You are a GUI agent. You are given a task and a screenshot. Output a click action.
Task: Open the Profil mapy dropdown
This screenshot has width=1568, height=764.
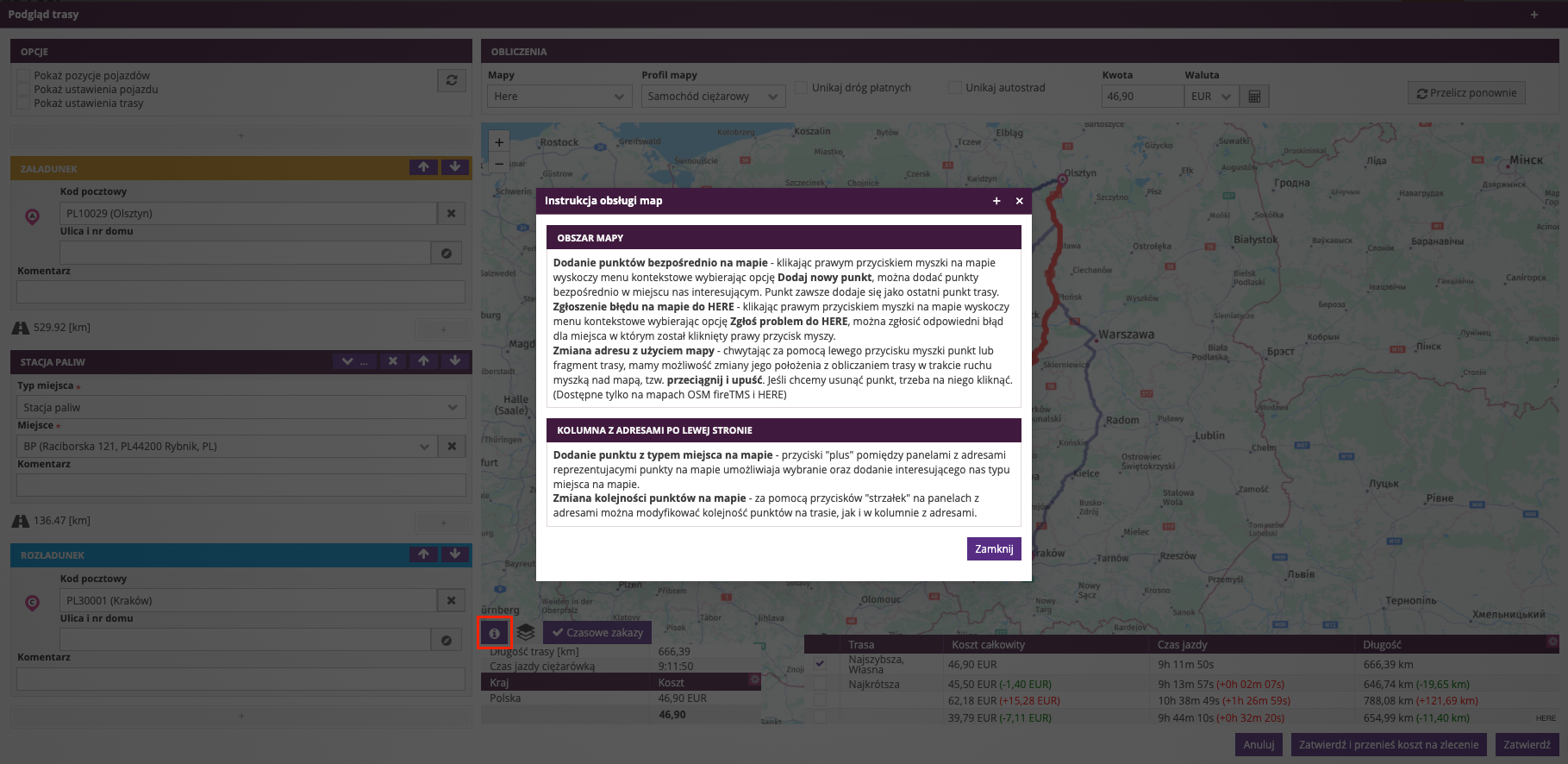[x=713, y=97]
